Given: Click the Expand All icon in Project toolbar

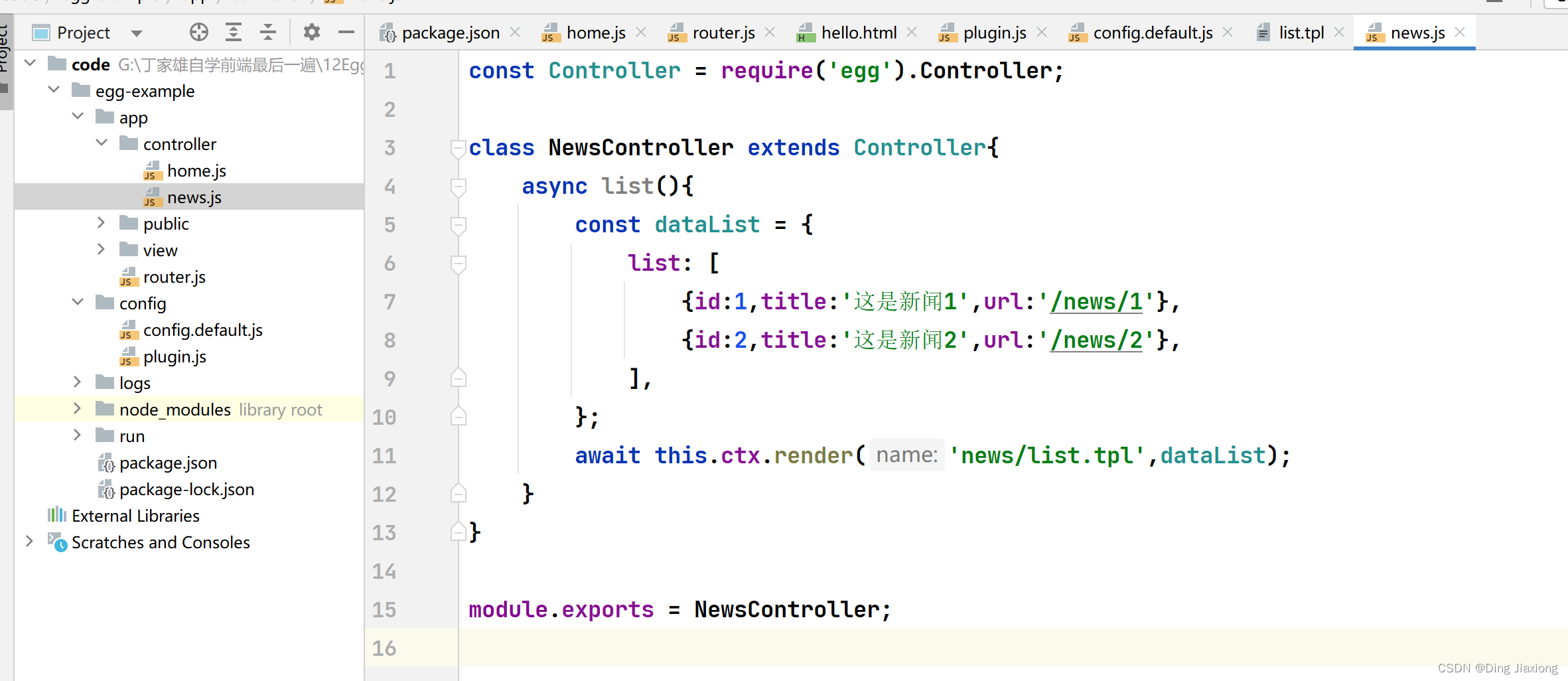Looking at the screenshot, I should (x=234, y=32).
